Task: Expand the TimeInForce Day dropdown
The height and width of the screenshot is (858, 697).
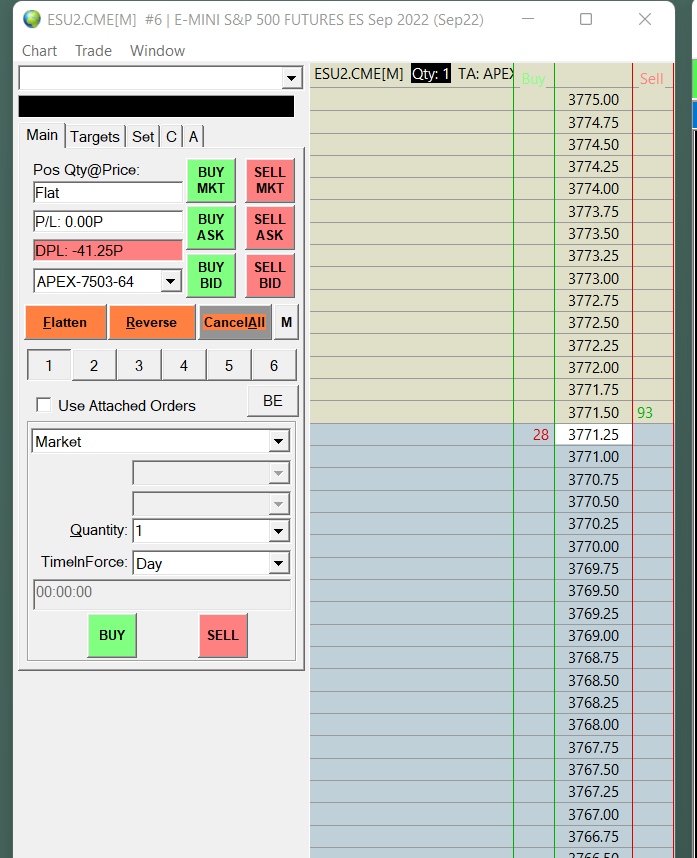Action: click(279, 563)
